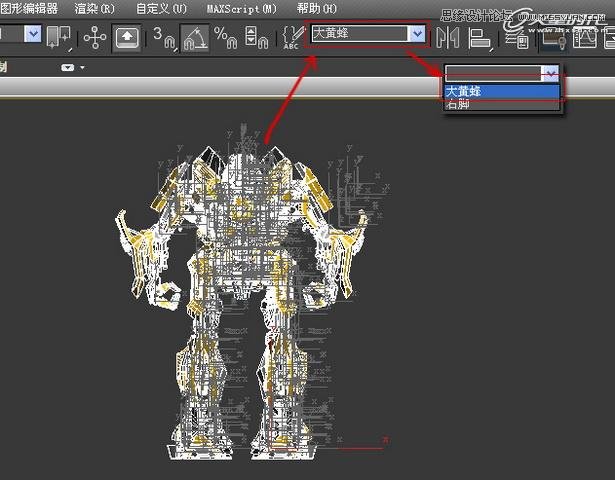The width and height of the screenshot is (615, 480).
Task: Toggle Keyboard Shortcut Override button
Action: click(127, 37)
